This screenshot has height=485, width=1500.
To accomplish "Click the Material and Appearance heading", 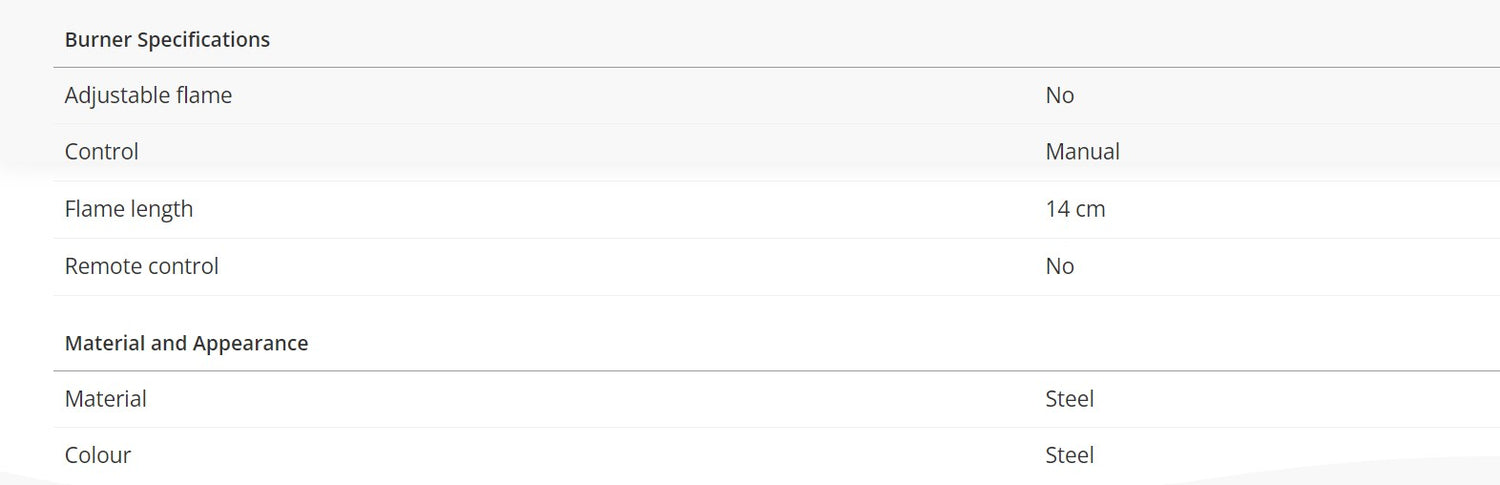I will click(186, 343).
